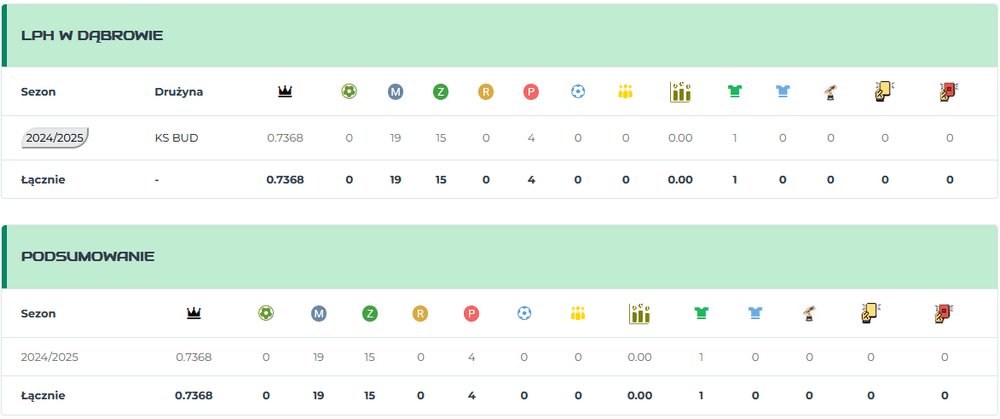Click the yellow players group icon in Podsumowanie

[578, 313]
